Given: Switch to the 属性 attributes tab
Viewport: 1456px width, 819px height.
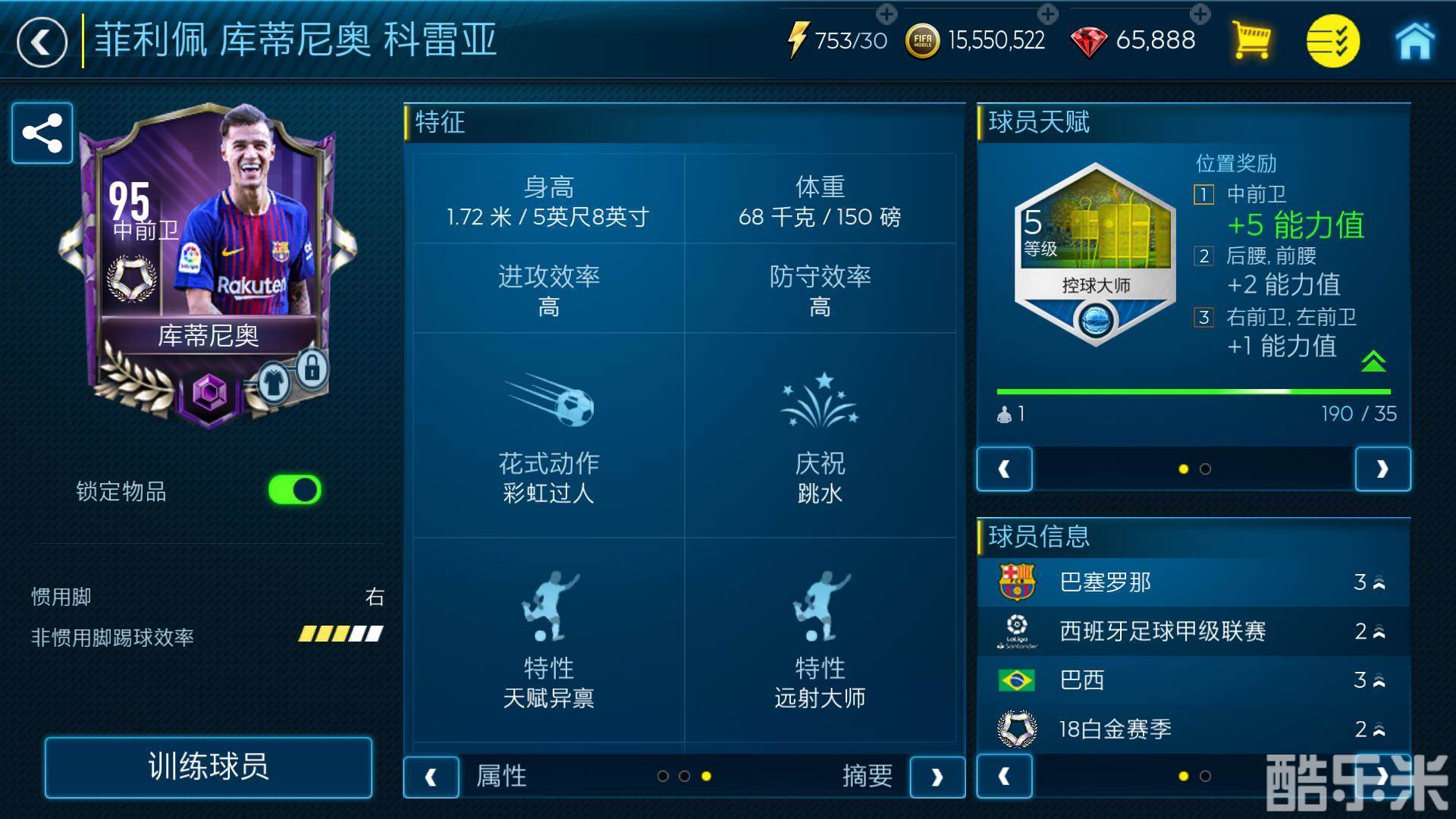Looking at the screenshot, I should 501,776.
